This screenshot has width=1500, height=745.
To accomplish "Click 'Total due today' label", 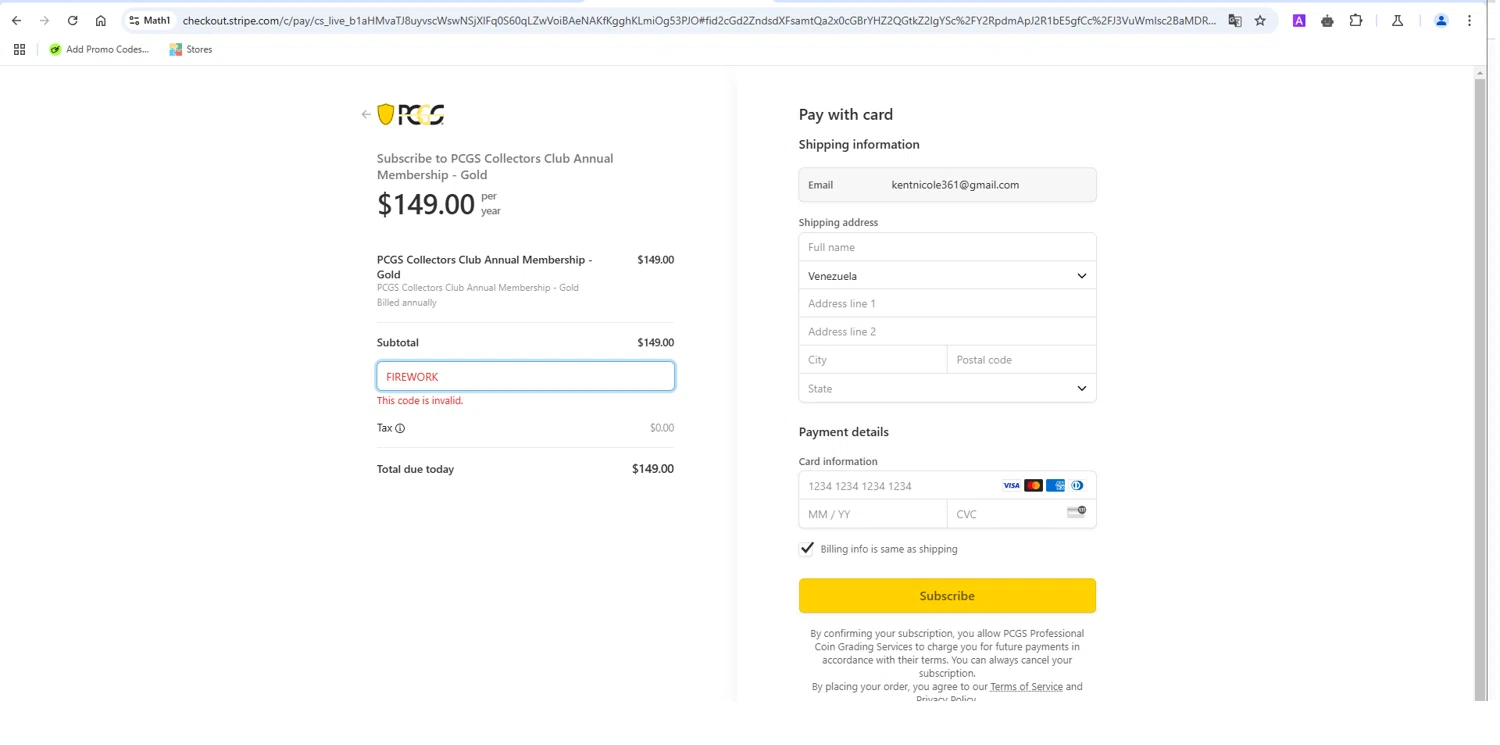I will pos(415,469).
